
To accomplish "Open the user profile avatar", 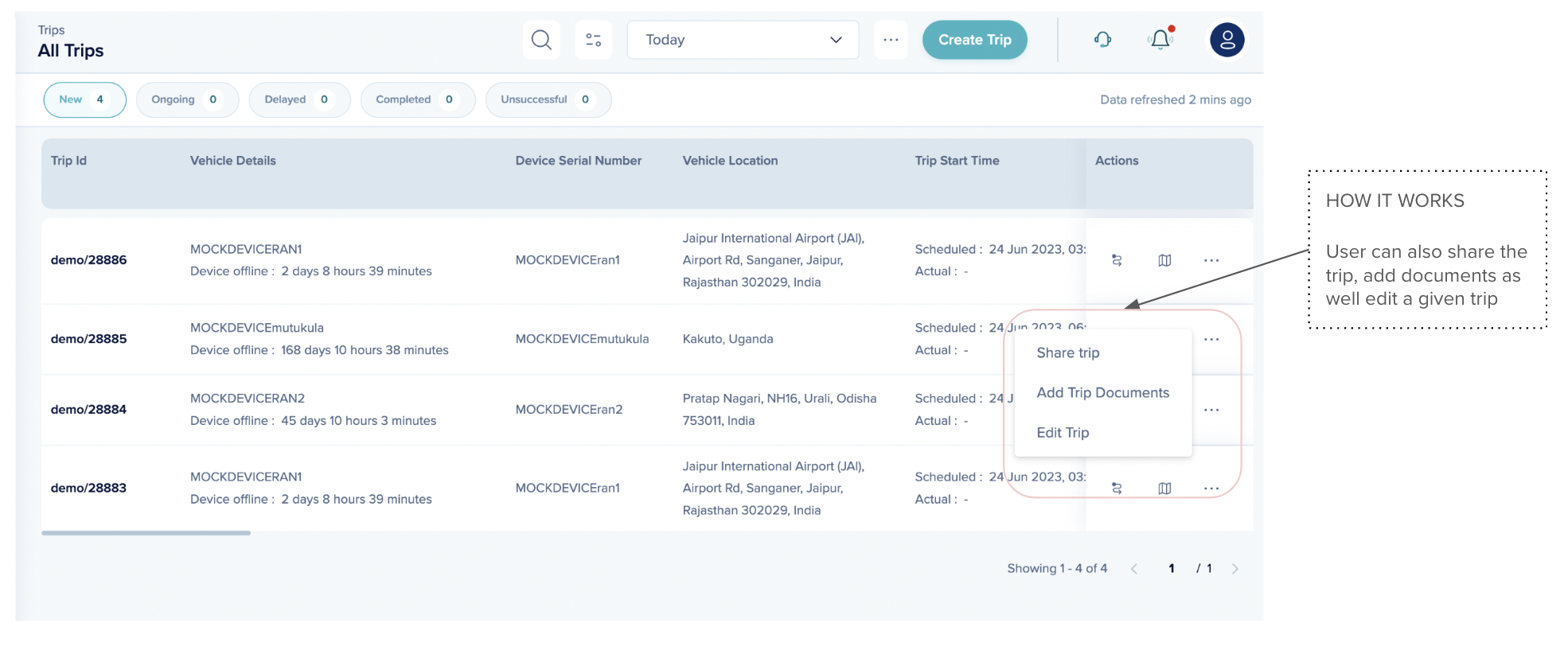I will [x=1227, y=40].
